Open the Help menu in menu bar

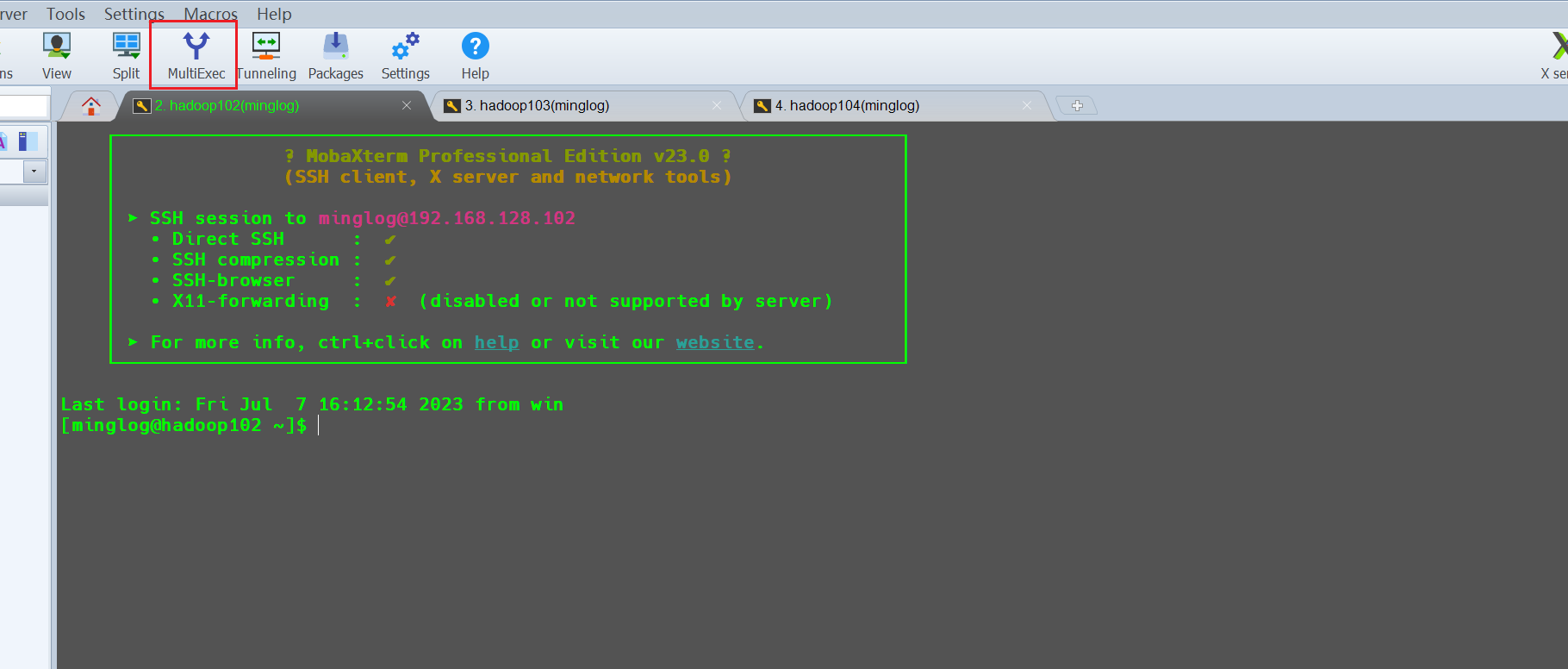274,14
